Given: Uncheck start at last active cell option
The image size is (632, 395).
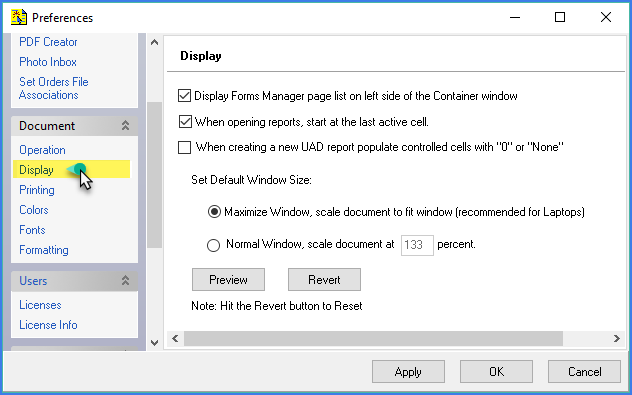Looking at the screenshot, I should [x=185, y=122].
